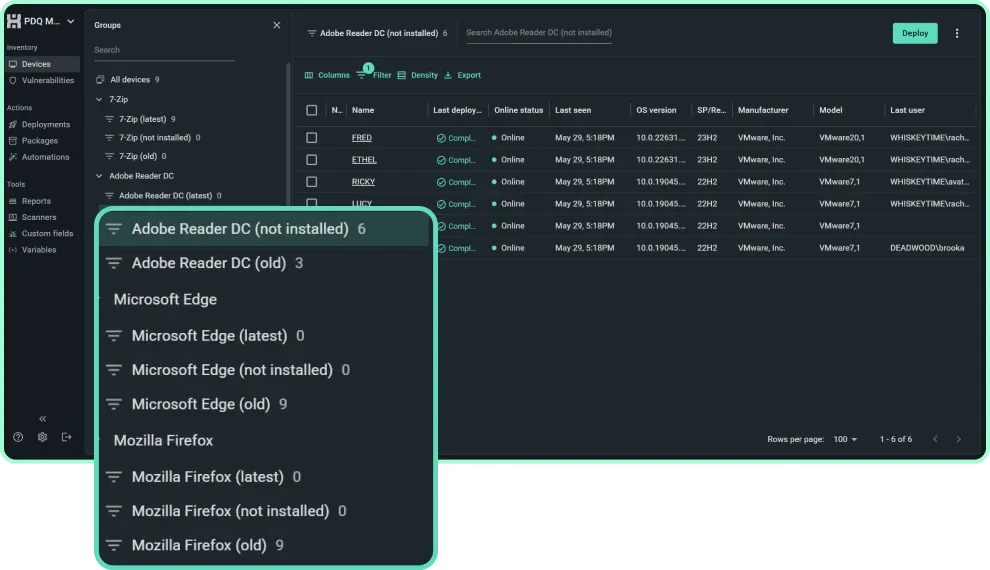Click the search field for Adobe Reader DC devices

tap(539, 33)
